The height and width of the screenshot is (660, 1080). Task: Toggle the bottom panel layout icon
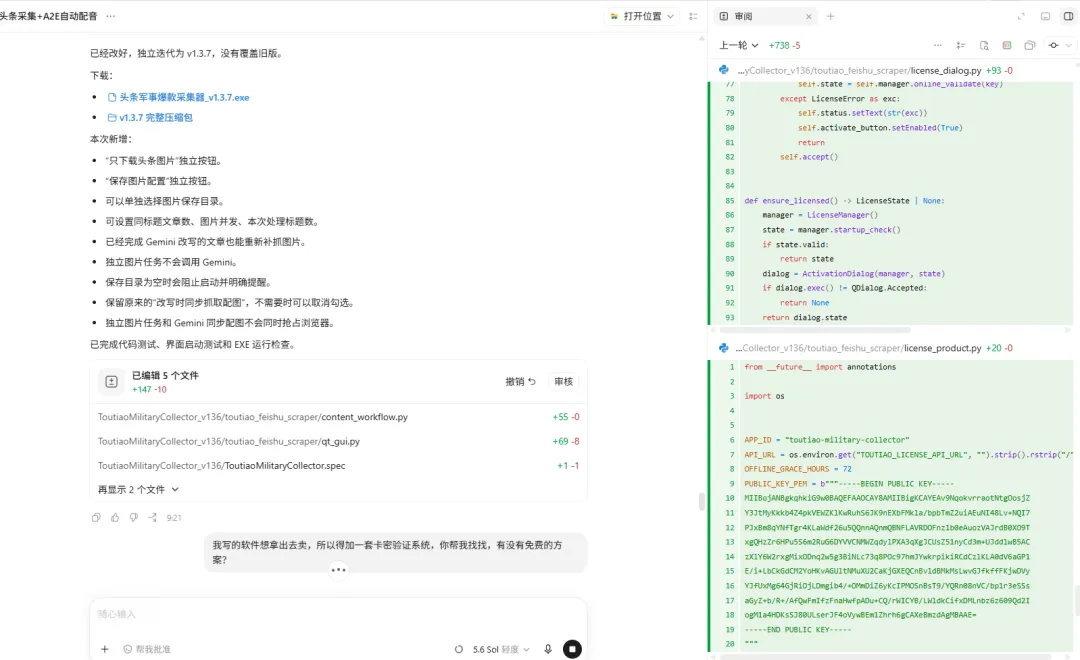coord(1045,16)
